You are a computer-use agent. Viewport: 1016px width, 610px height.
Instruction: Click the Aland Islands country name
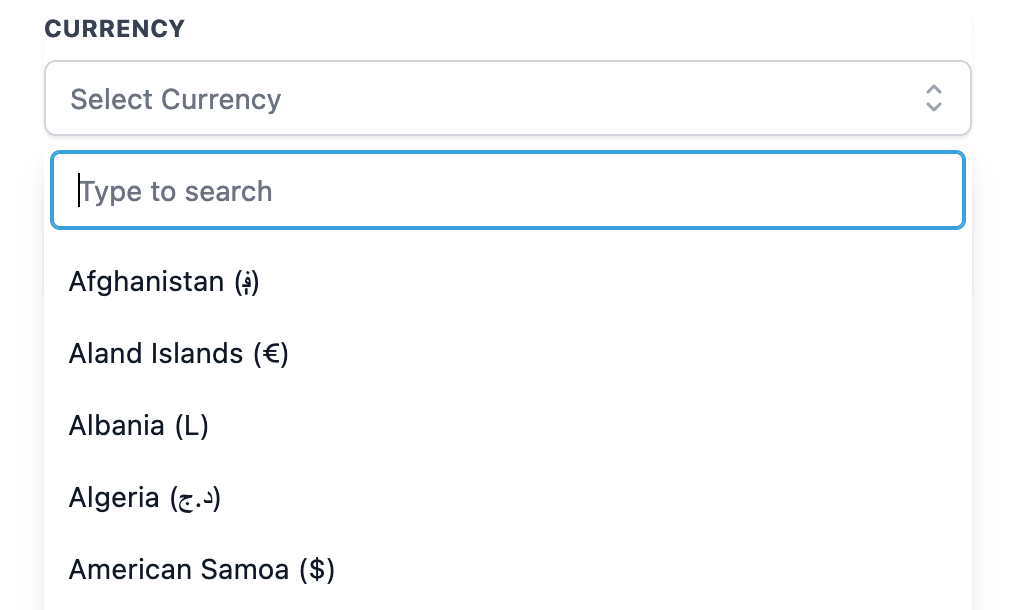tap(156, 354)
